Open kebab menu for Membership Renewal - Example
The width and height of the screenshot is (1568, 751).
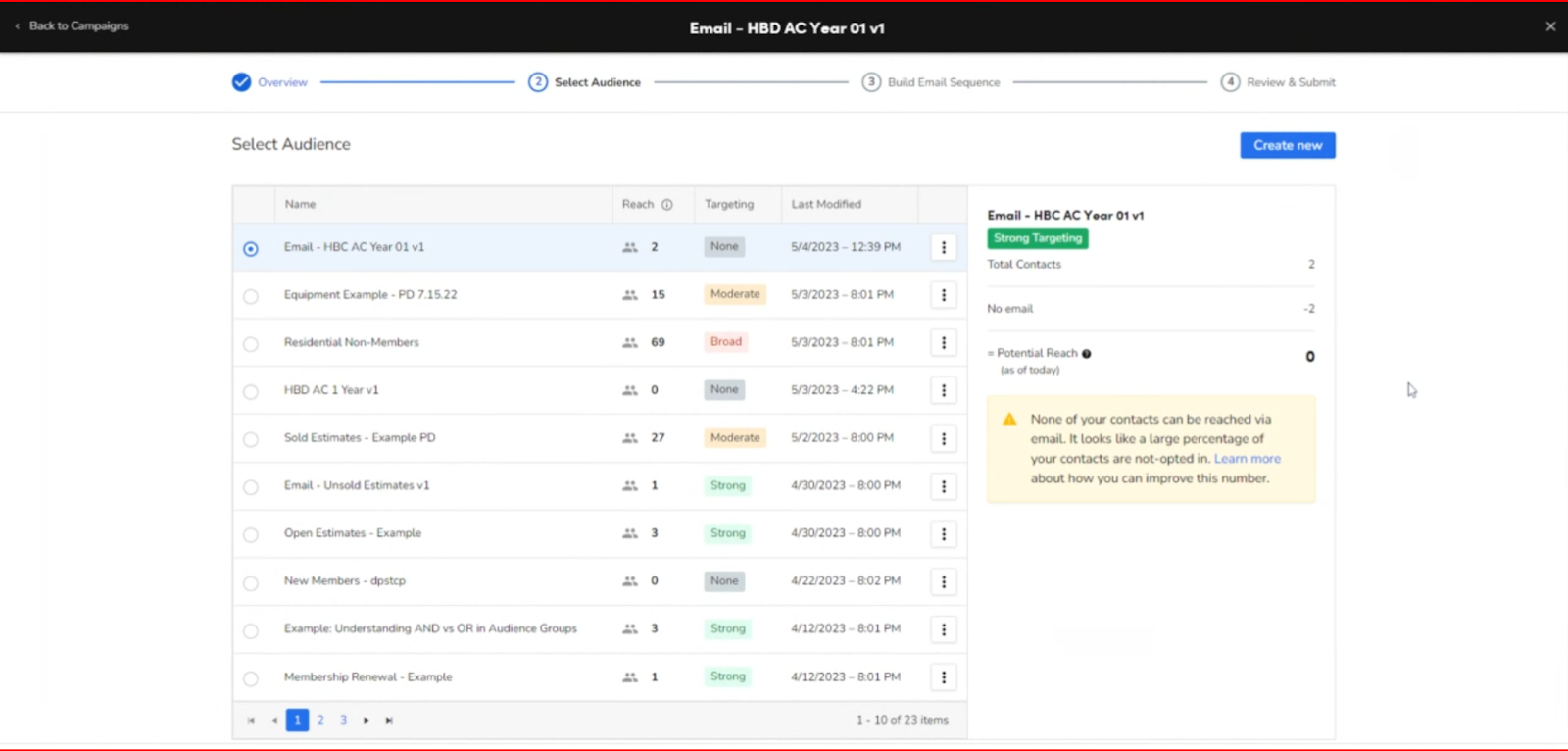coord(944,677)
